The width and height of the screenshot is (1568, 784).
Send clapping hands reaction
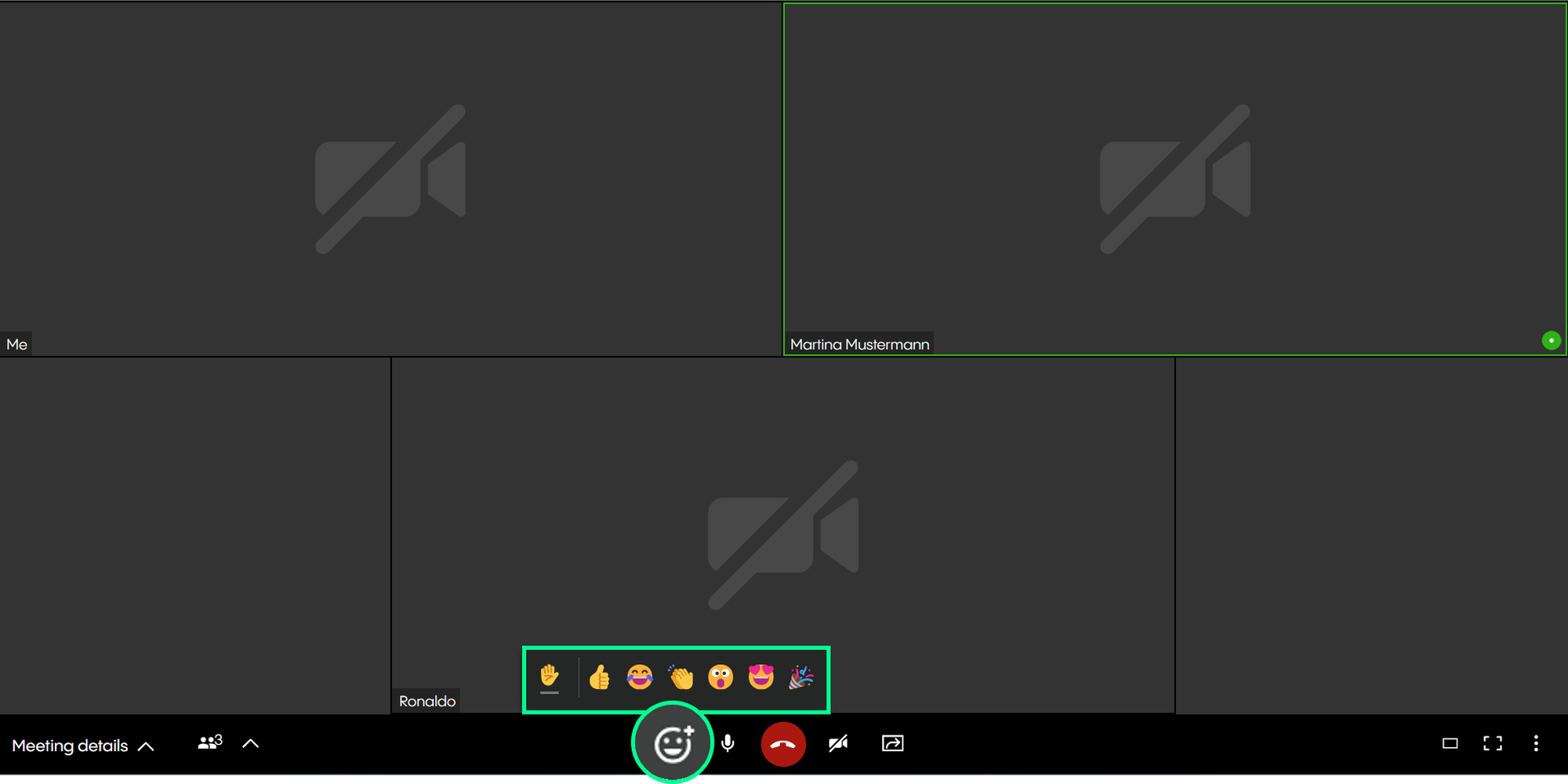[x=681, y=677]
